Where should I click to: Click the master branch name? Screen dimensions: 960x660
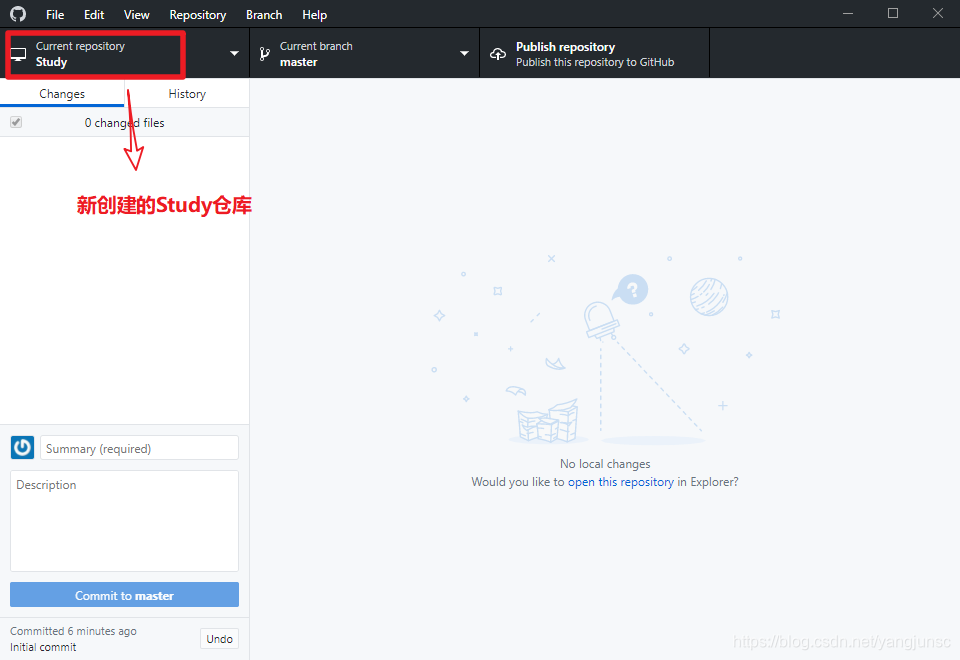(299, 62)
